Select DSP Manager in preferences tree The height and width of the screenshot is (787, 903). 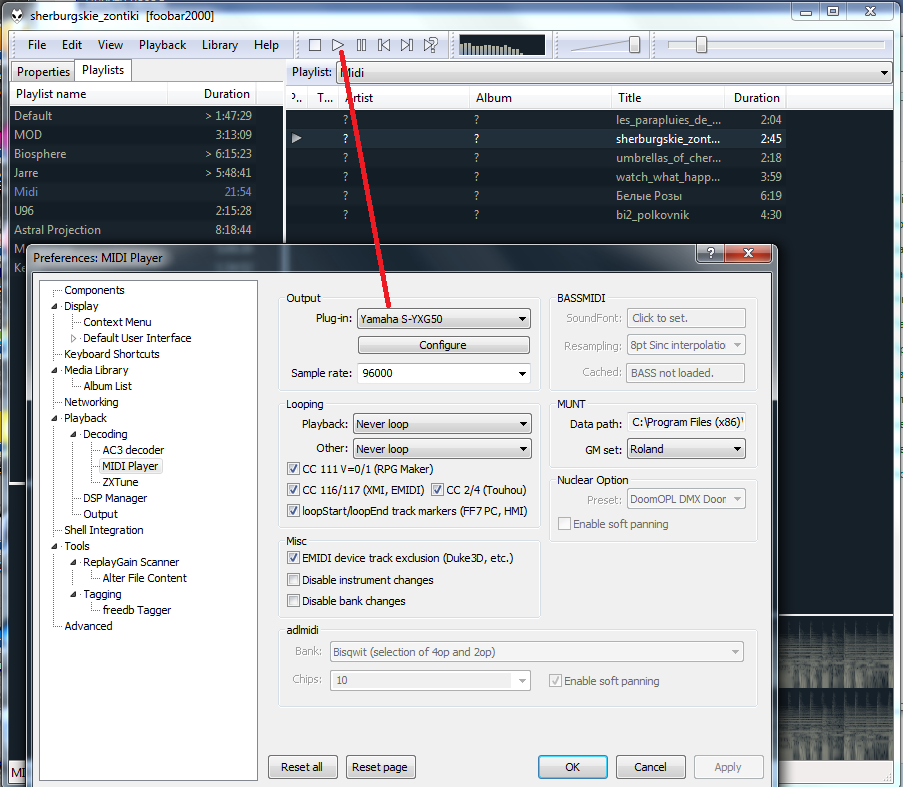tap(115, 499)
